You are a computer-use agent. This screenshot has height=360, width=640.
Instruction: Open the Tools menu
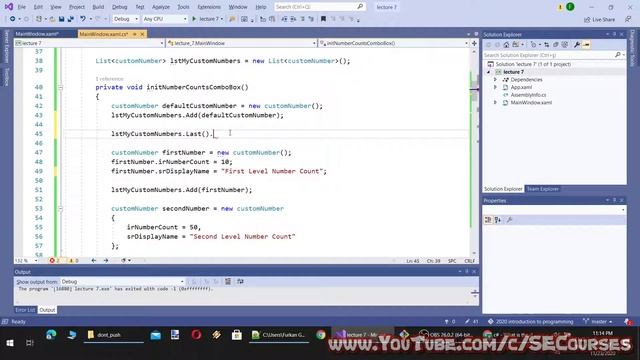183,7
